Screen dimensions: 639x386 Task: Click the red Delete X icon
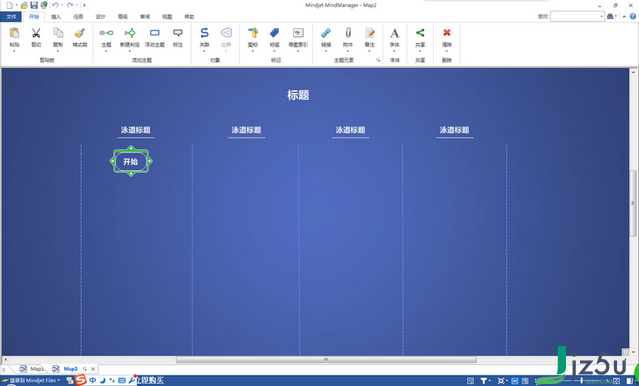pos(447,33)
